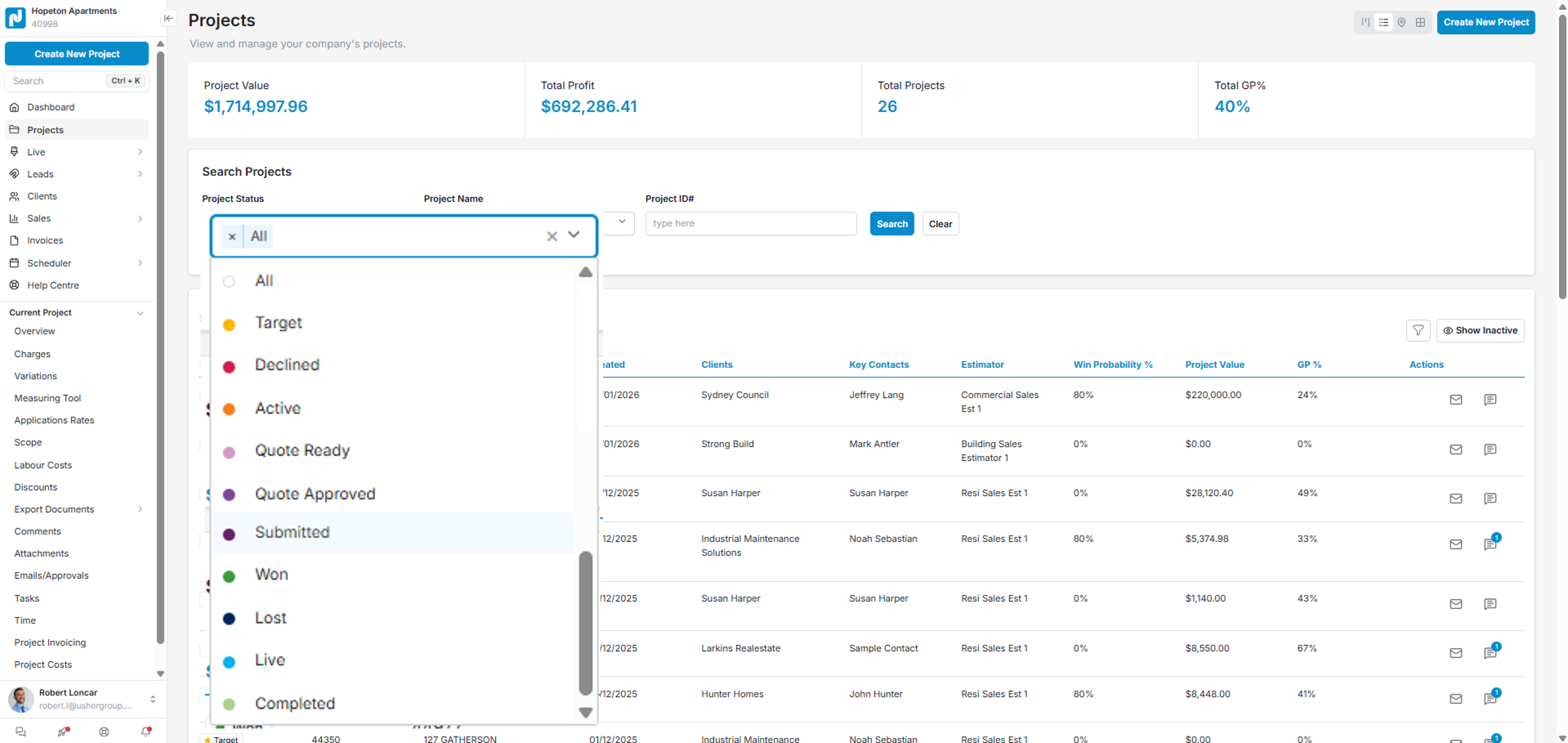Switch to grid tile view icon
The width and height of the screenshot is (1568, 743).
pos(1420,23)
